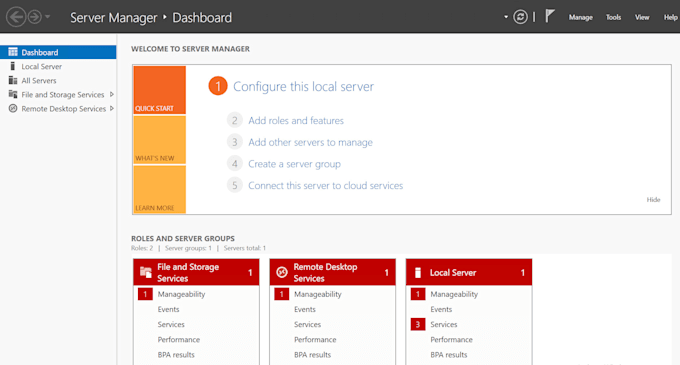This screenshot has width=680, height=365.
Task: Click the Services badge showing 3 alerts
Action: 418,324
